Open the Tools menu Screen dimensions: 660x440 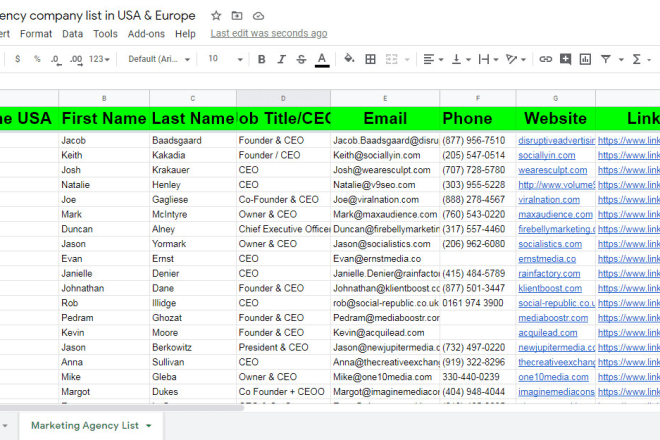105,34
